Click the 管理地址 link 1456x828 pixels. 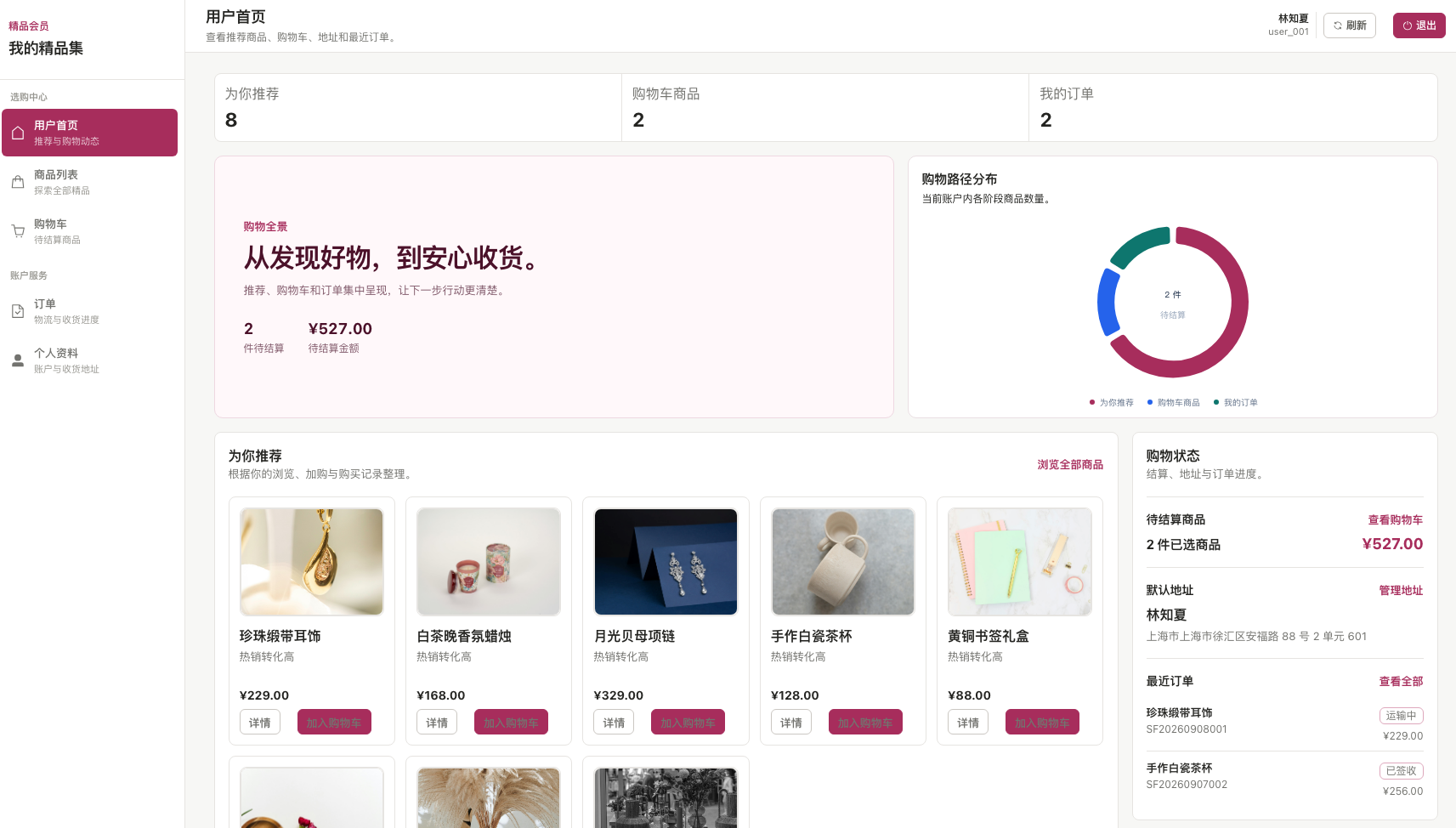pyautogui.click(x=1401, y=591)
